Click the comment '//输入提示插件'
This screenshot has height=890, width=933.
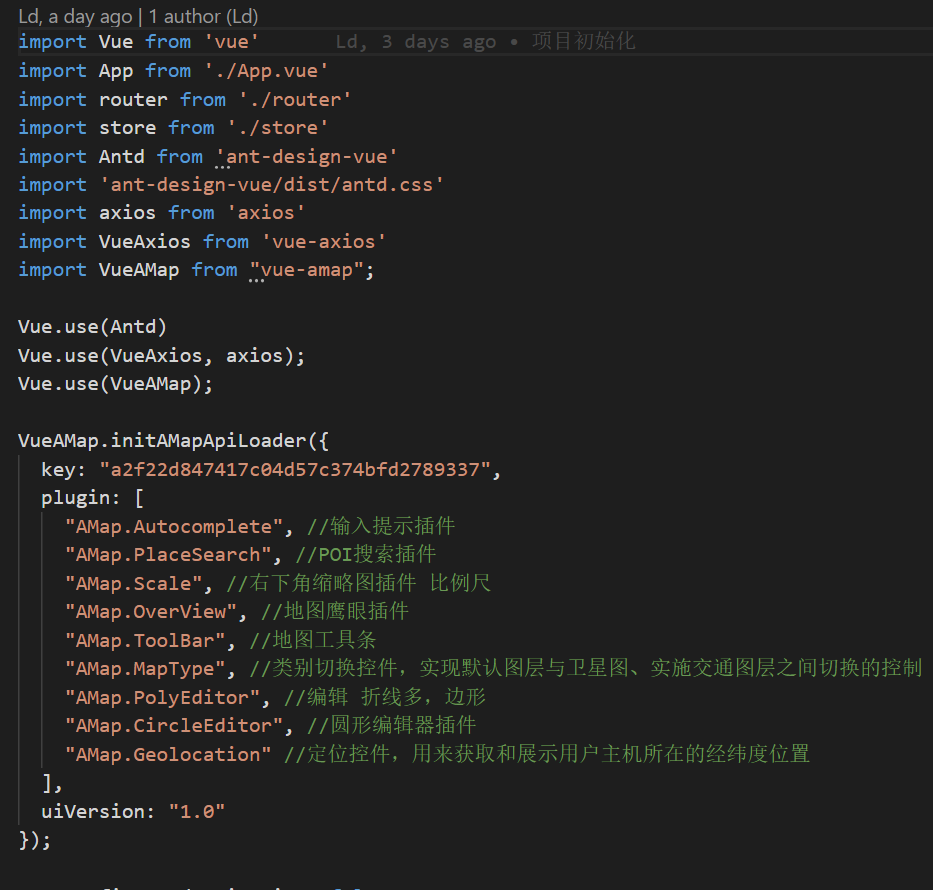pos(381,527)
